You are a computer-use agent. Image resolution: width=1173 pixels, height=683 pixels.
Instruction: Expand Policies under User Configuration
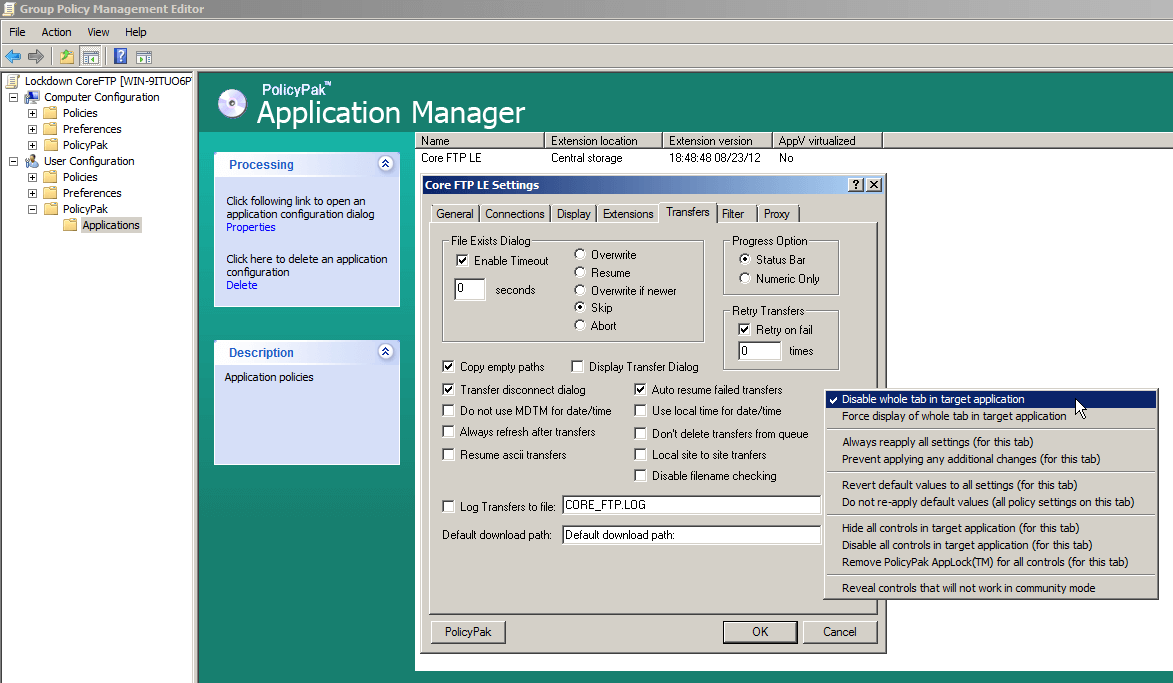(32, 177)
